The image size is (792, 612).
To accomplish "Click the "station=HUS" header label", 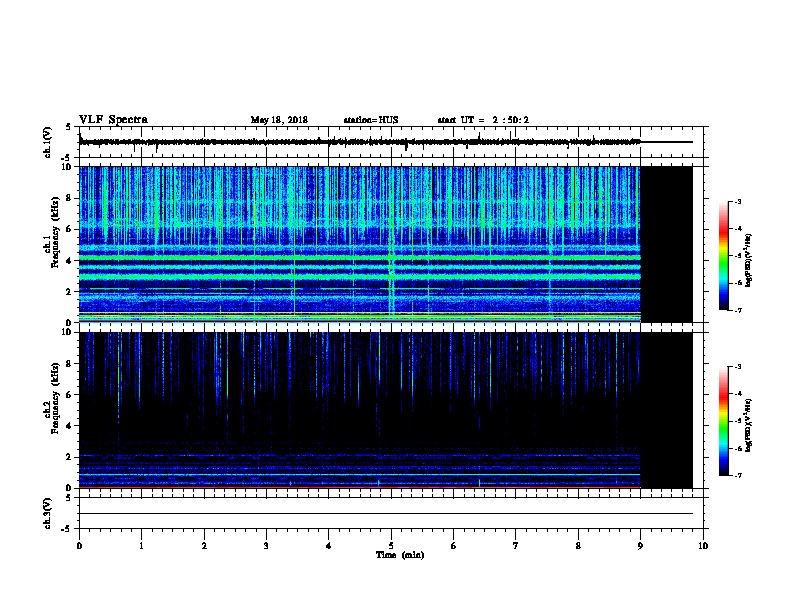I will click(x=371, y=120).
